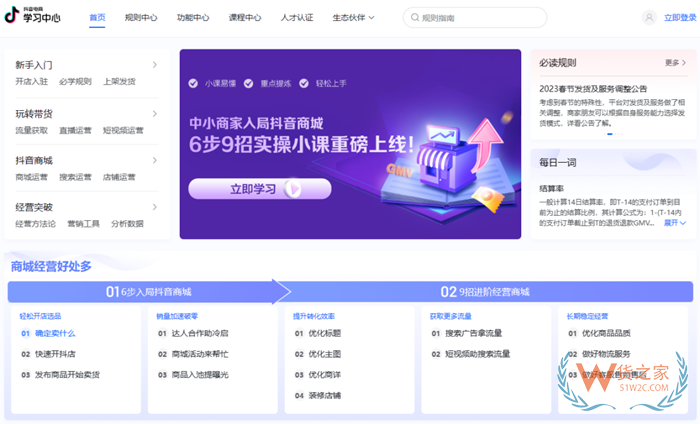The image size is (700, 424).
Task: Open the 流量获取 link
Action: (31, 130)
